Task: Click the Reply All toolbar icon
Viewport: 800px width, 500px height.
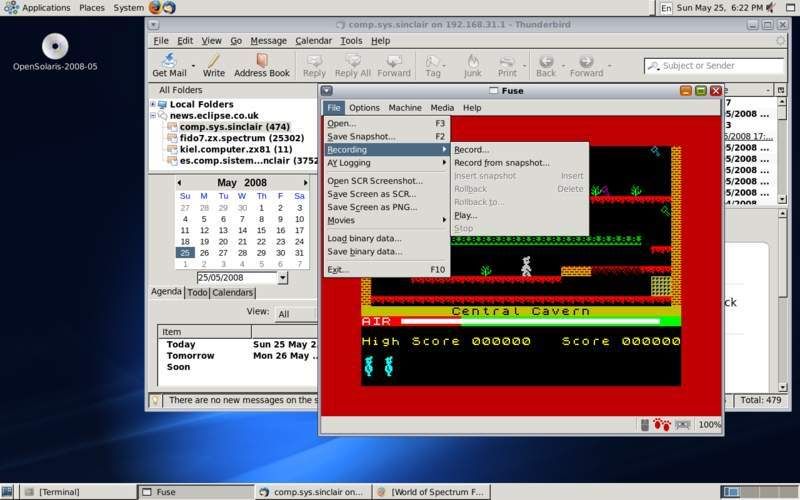Action: point(353,61)
